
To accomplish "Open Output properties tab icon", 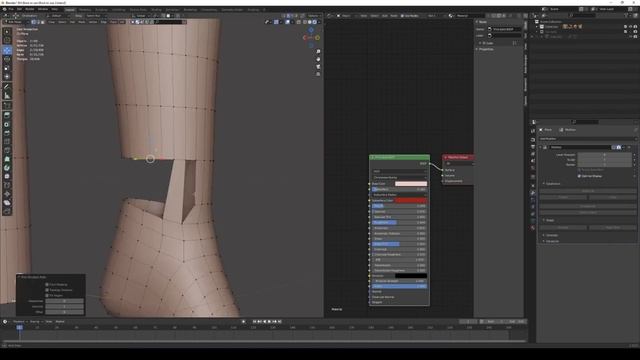I will click(533, 147).
